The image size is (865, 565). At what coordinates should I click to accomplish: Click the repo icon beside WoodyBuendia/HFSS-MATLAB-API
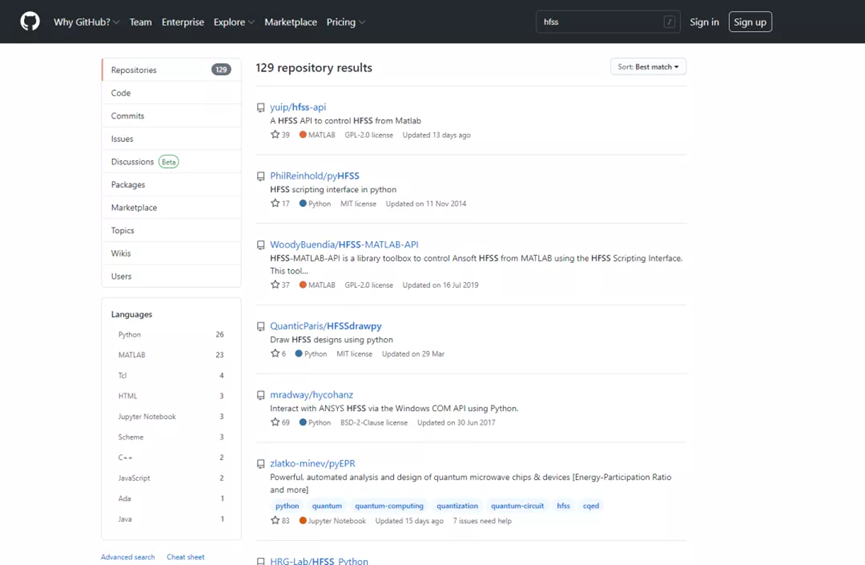click(260, 245)
